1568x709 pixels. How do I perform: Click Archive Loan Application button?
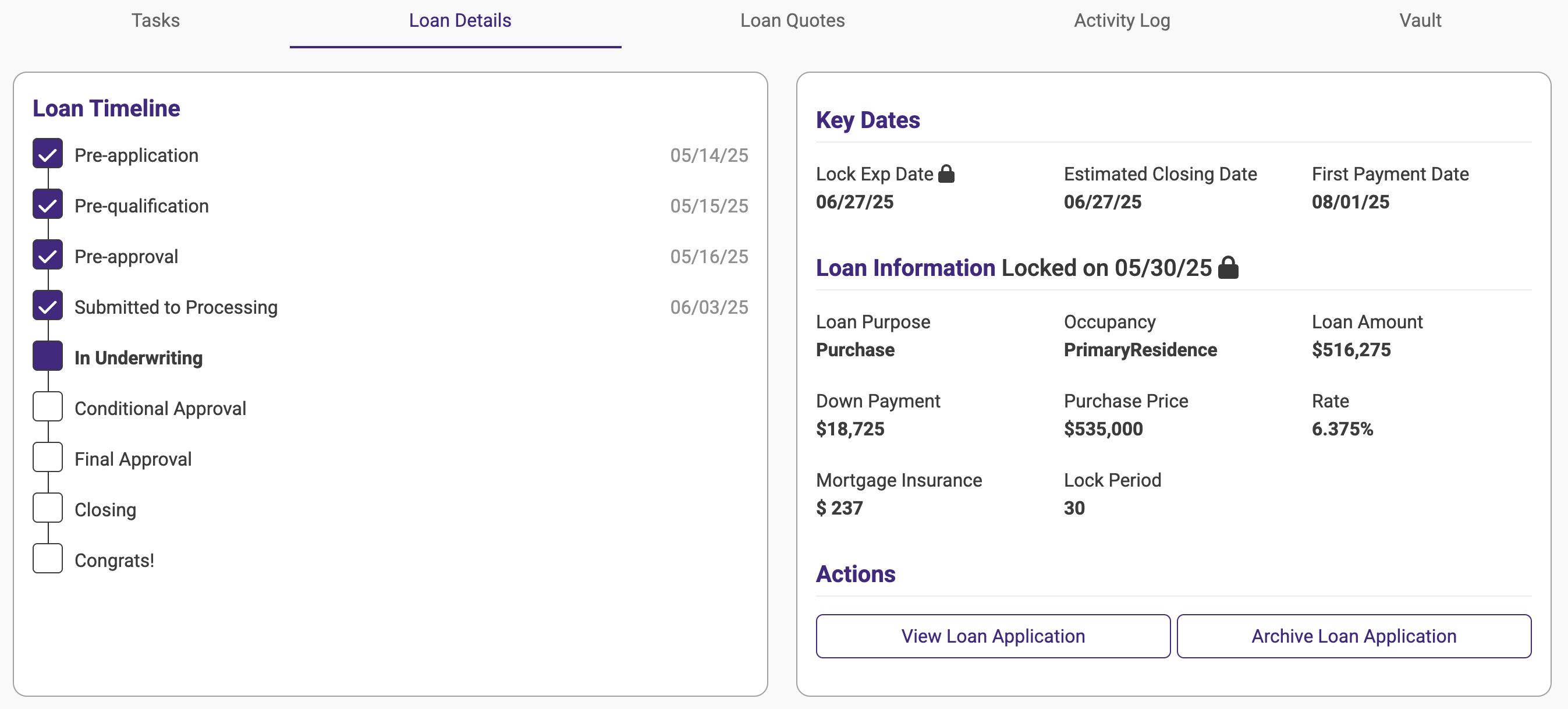[x=1353, y=636]
